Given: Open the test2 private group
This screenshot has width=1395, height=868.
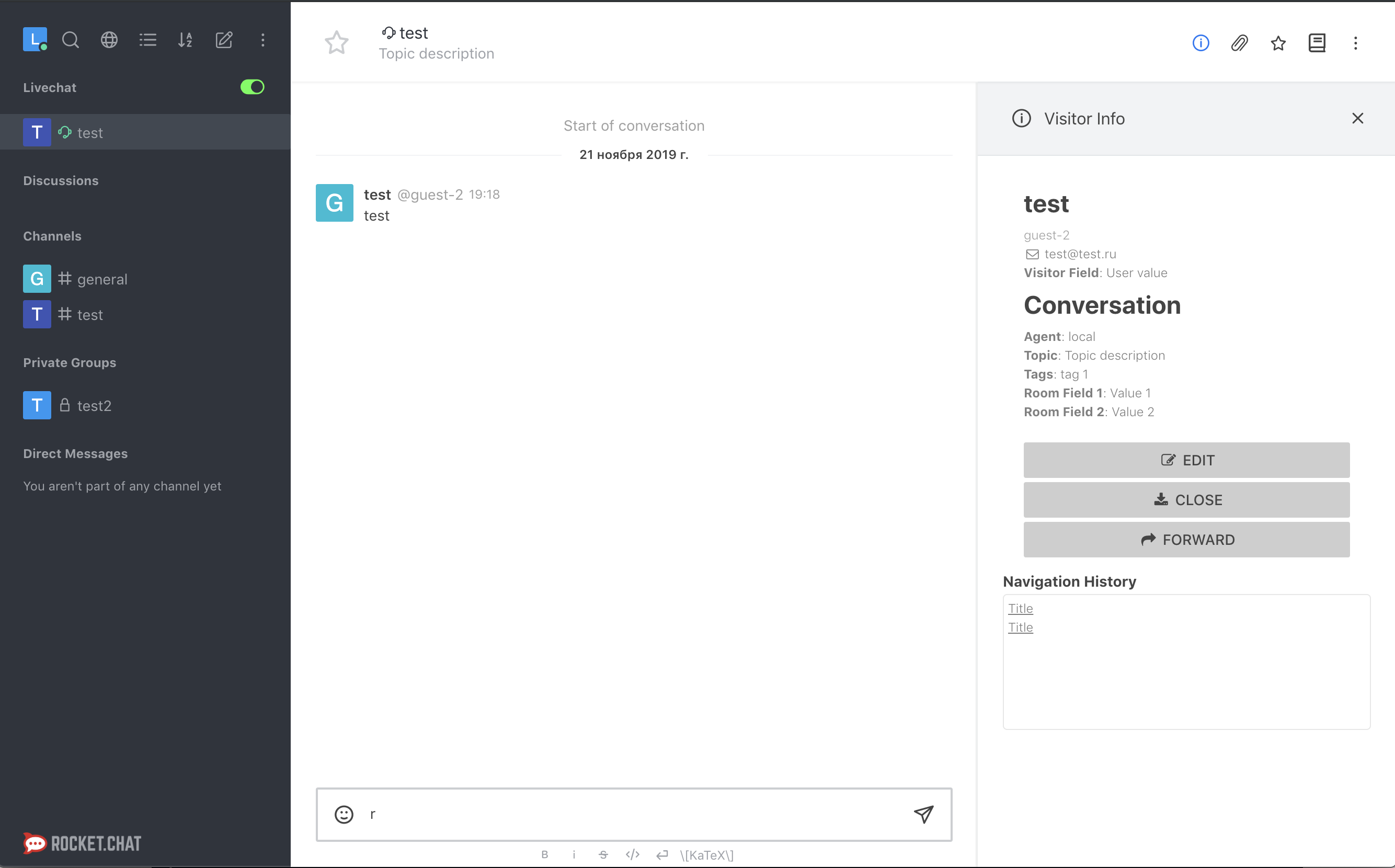Looking at the screenshot, I should point(94,406).
